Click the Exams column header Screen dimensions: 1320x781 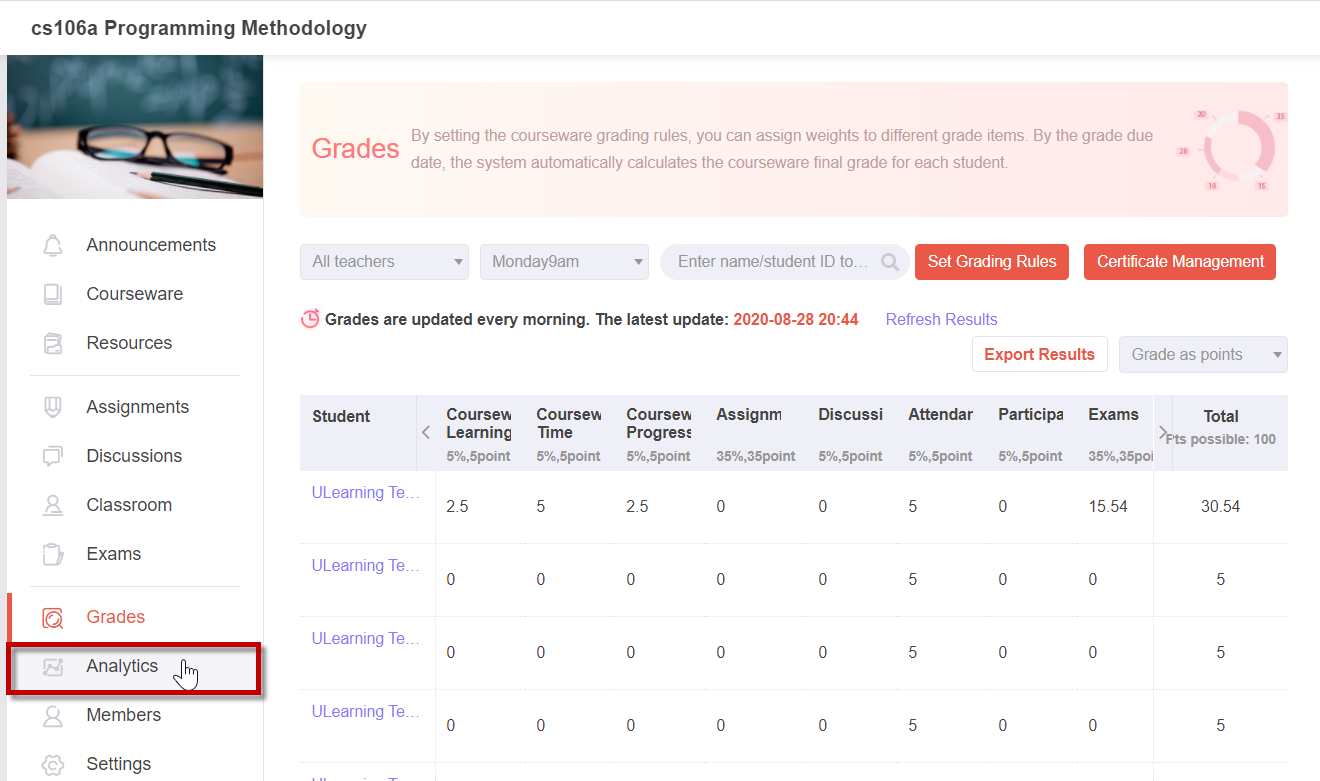pyautogui.click(x=1113, y=414)
